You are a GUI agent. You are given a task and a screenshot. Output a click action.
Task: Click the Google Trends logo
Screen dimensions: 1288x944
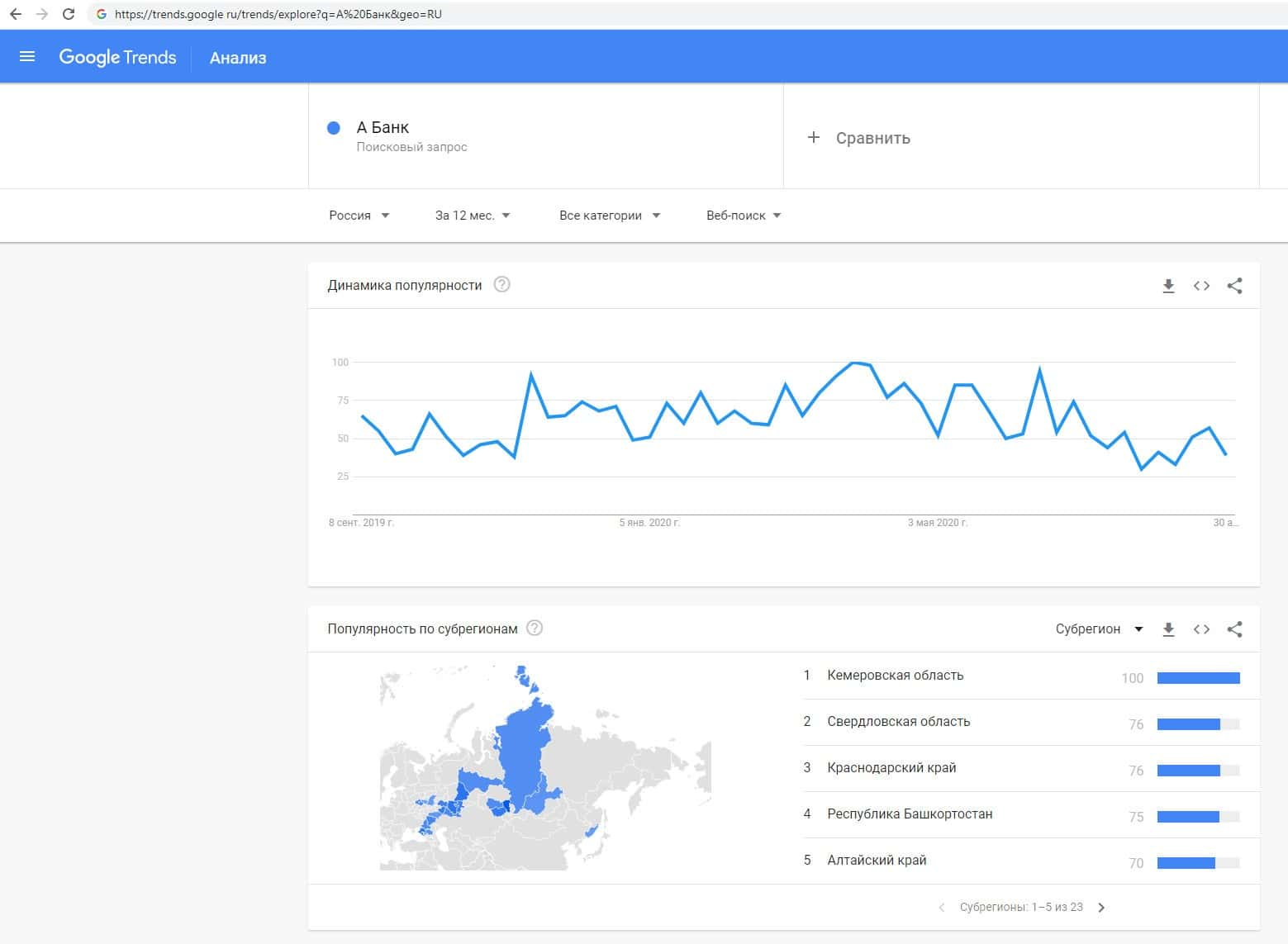(117, 57)
